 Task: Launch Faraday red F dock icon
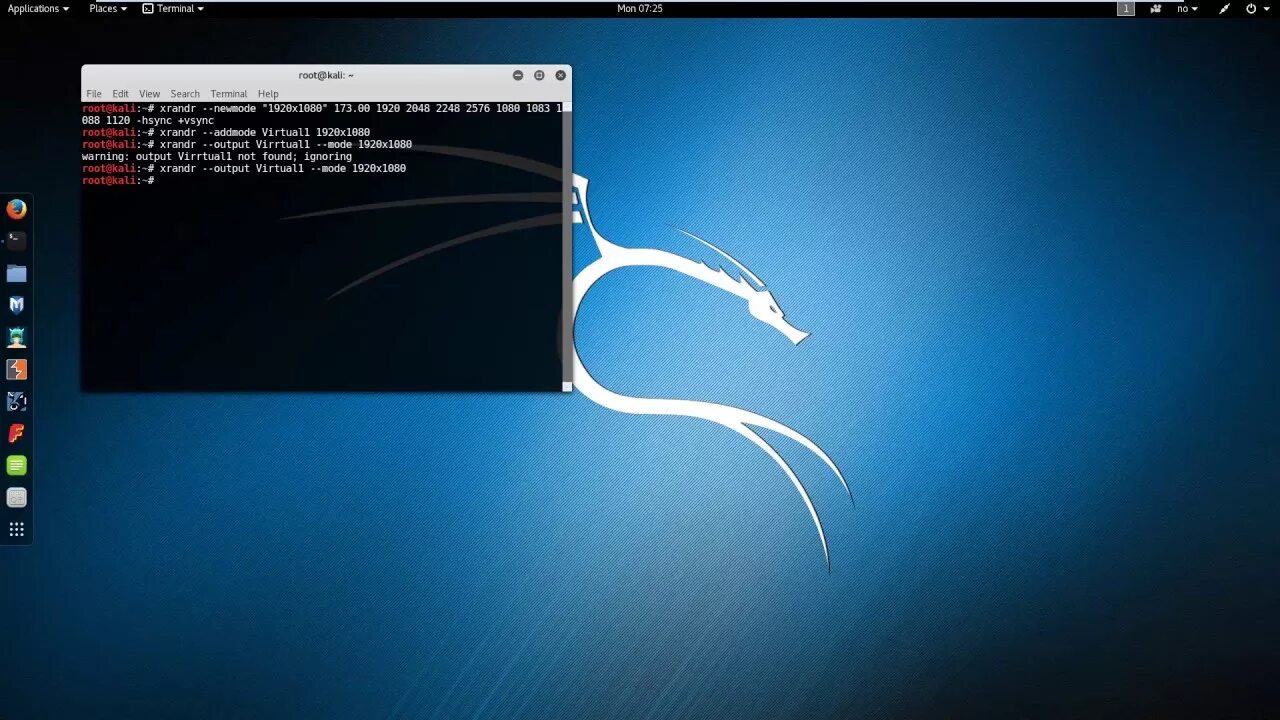pyautogui.click(x=16, y=433)
